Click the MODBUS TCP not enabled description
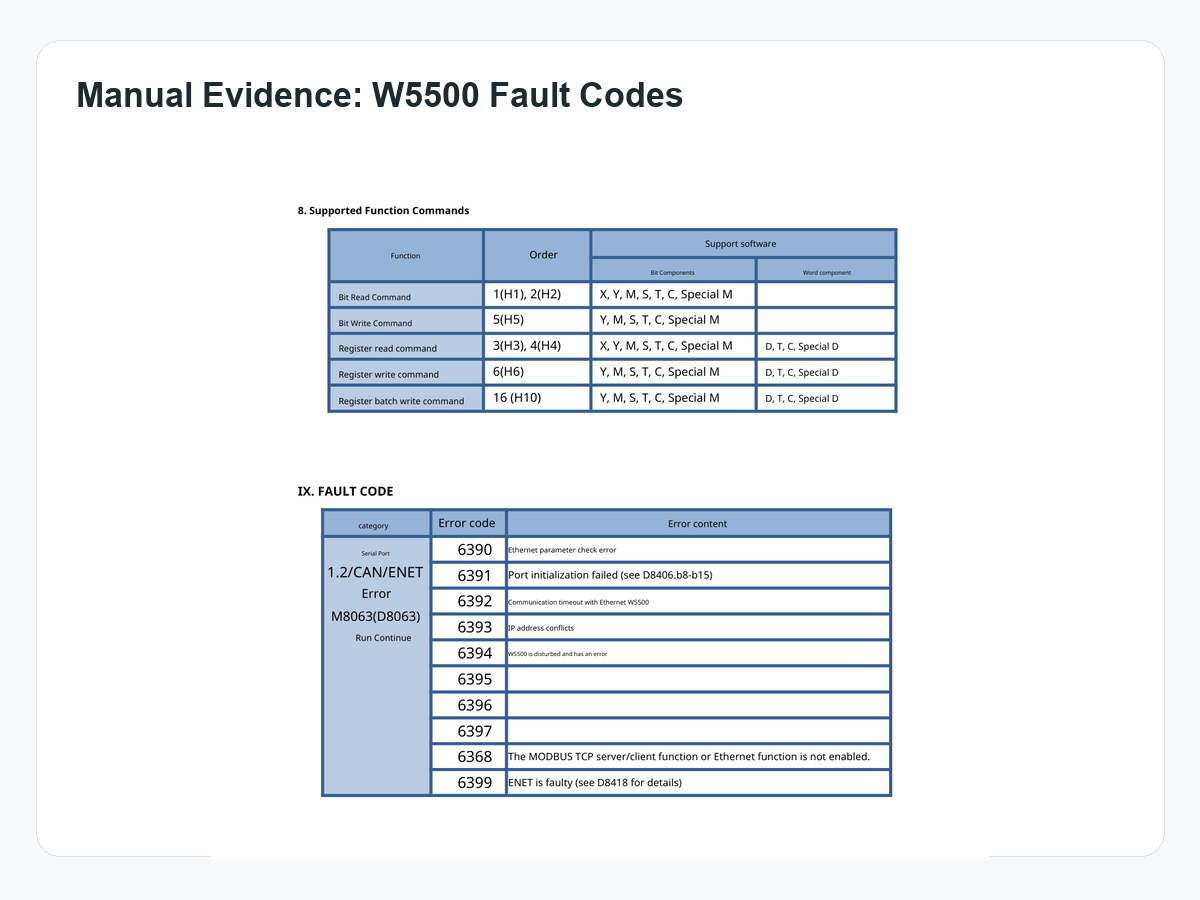The height and width of the screenshot is (900, 1200). (x=689, y=757)
